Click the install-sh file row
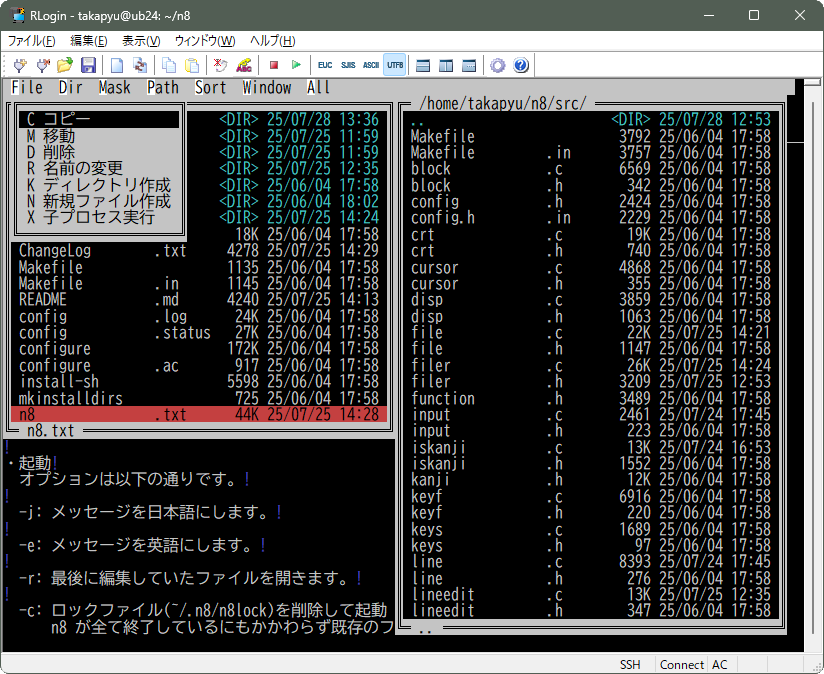This screenshot has height=674, width=824. 199,382
